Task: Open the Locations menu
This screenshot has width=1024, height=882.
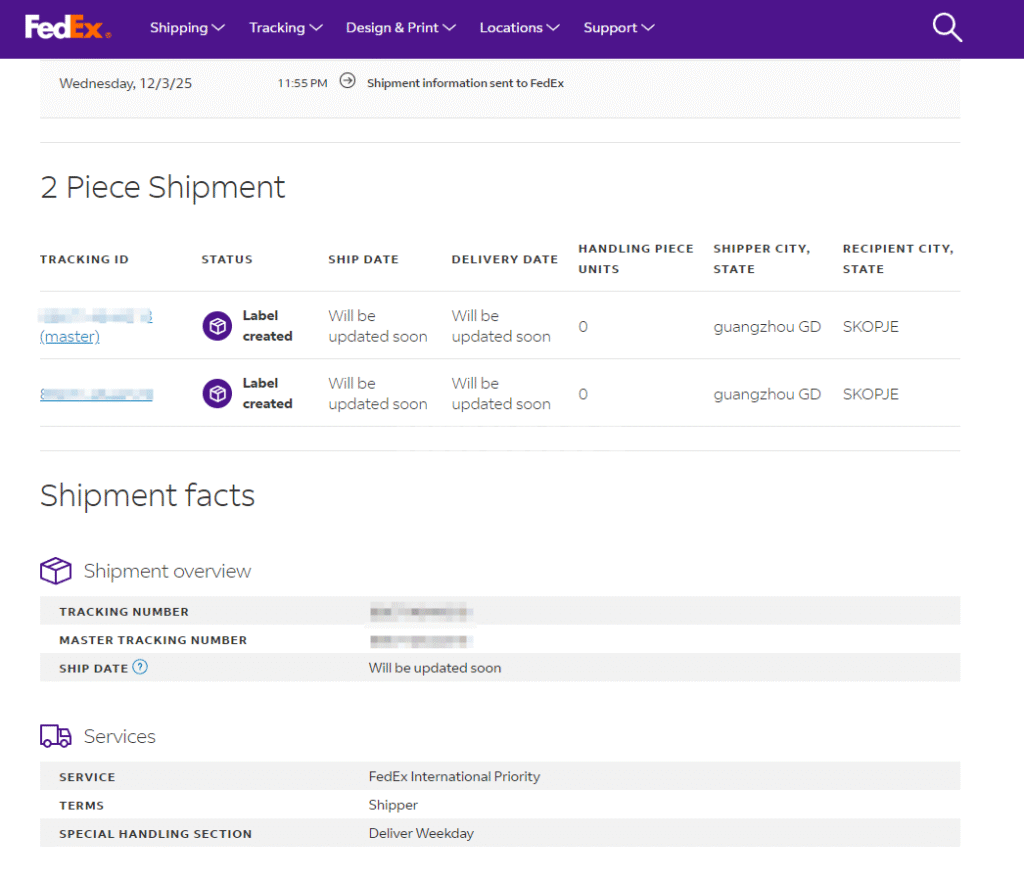Action: (x=519, y=28)
